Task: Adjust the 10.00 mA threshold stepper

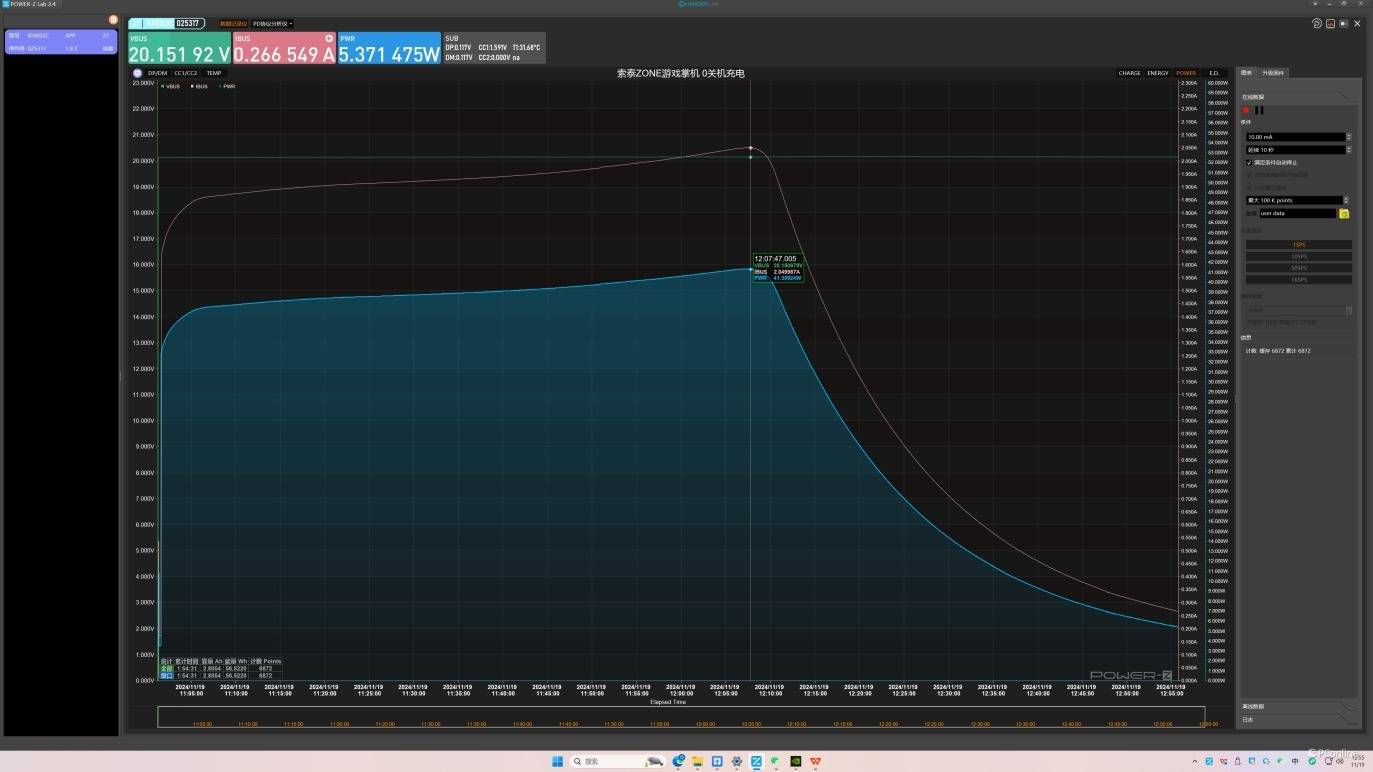Action: pos(1348,137)
